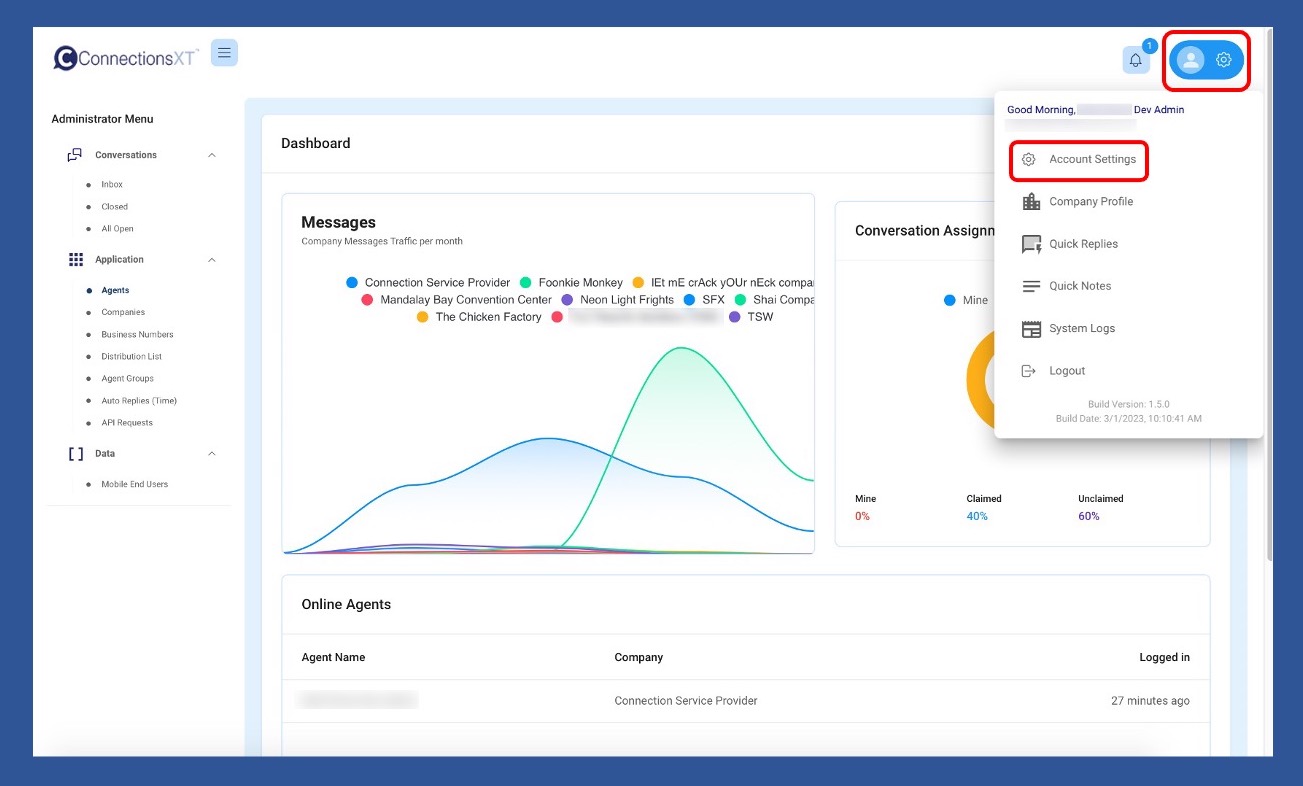Collapse the Data menu section

tap(211, 454)
